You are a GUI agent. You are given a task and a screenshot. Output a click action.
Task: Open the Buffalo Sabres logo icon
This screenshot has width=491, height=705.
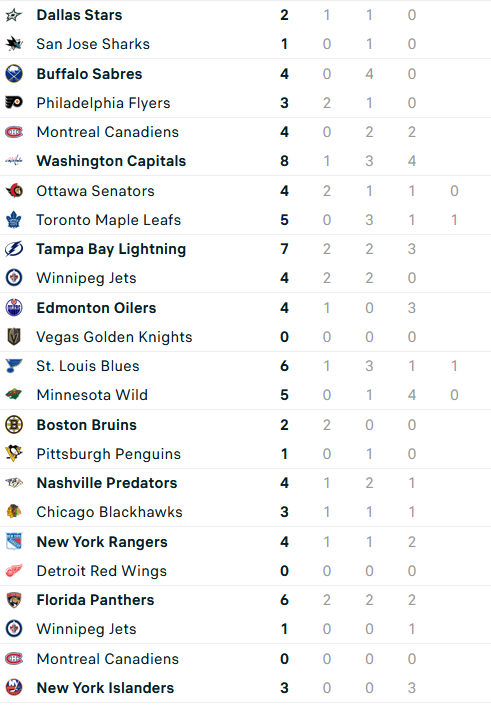pos(14,74)
